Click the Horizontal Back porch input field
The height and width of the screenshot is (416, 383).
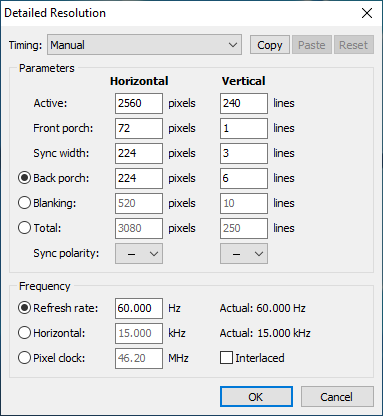tap(139, 178)
